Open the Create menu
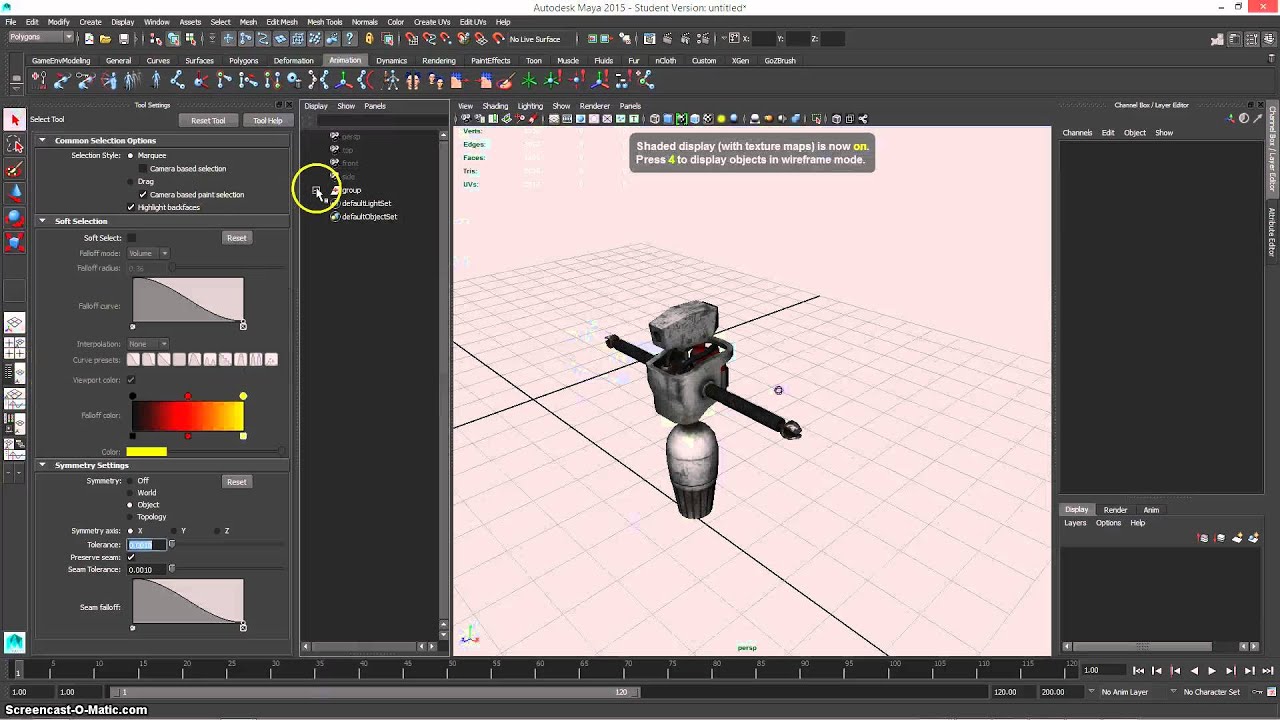The image size is (1280, 720). click(x=90, y=22)
